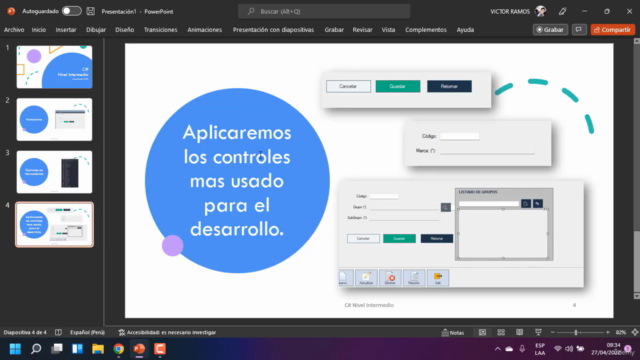Open the VICTOR RAMOS account avatar
This screenshot has width=640, height=360.
(x=541, y=11)
